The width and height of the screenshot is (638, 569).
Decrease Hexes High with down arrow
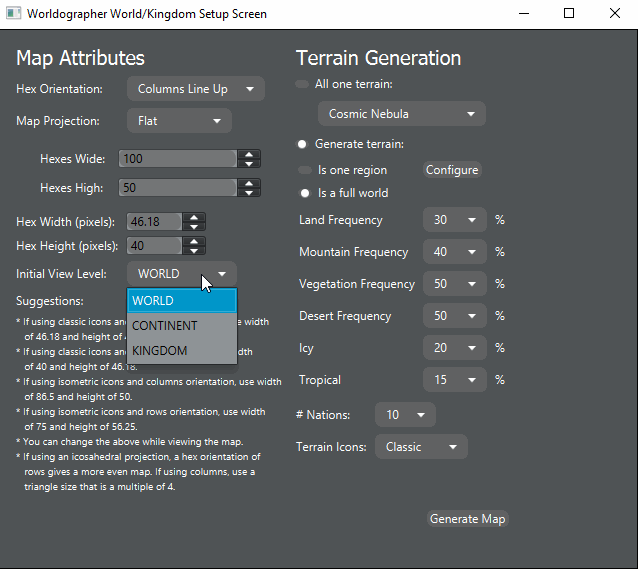point(249,193)
